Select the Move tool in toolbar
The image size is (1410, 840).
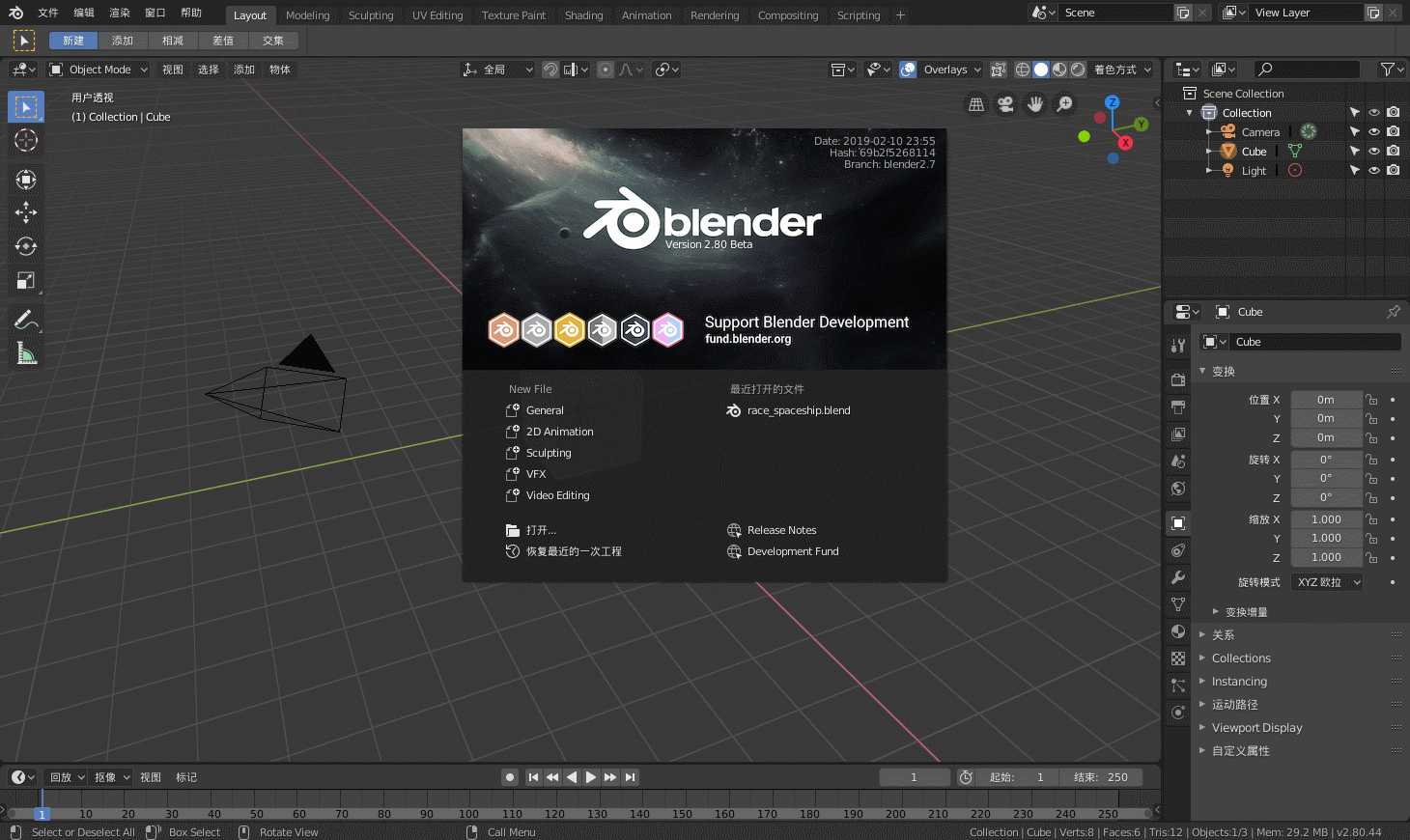[26, 212]
